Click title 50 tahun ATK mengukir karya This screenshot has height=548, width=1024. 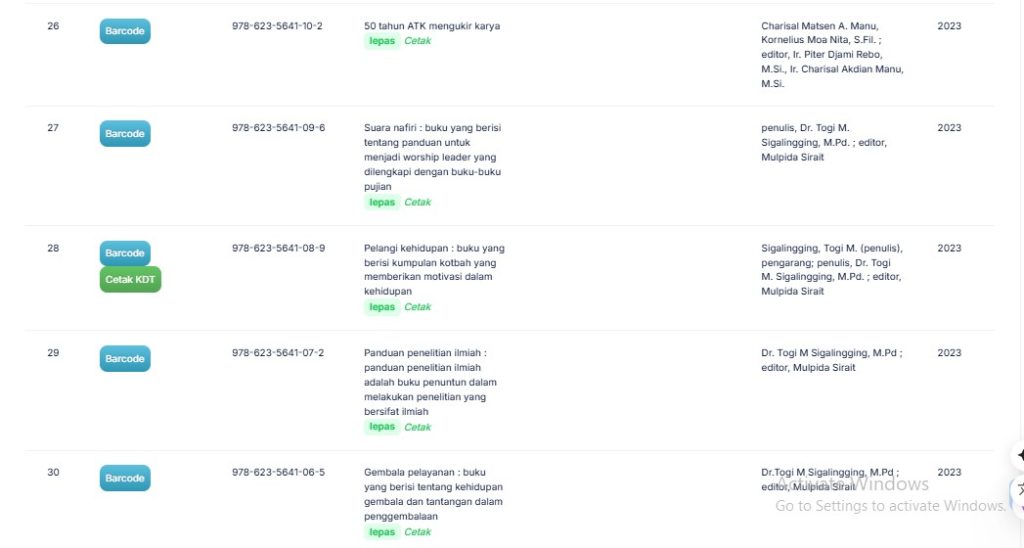point(432,26)
